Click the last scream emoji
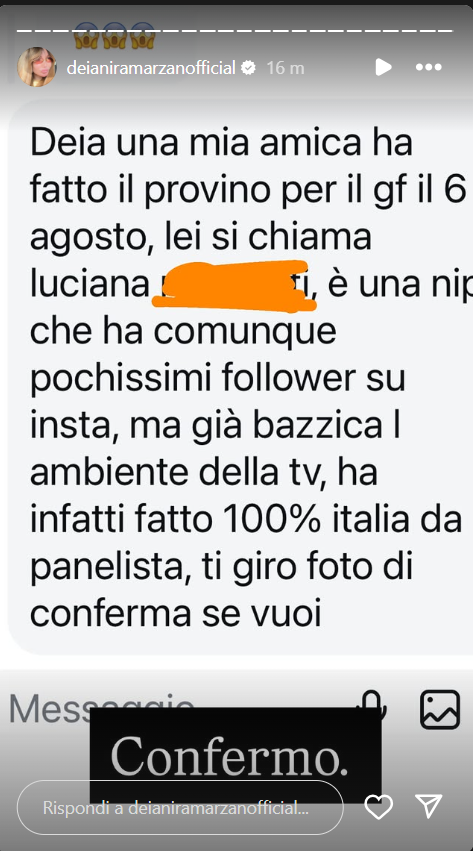 143,36
